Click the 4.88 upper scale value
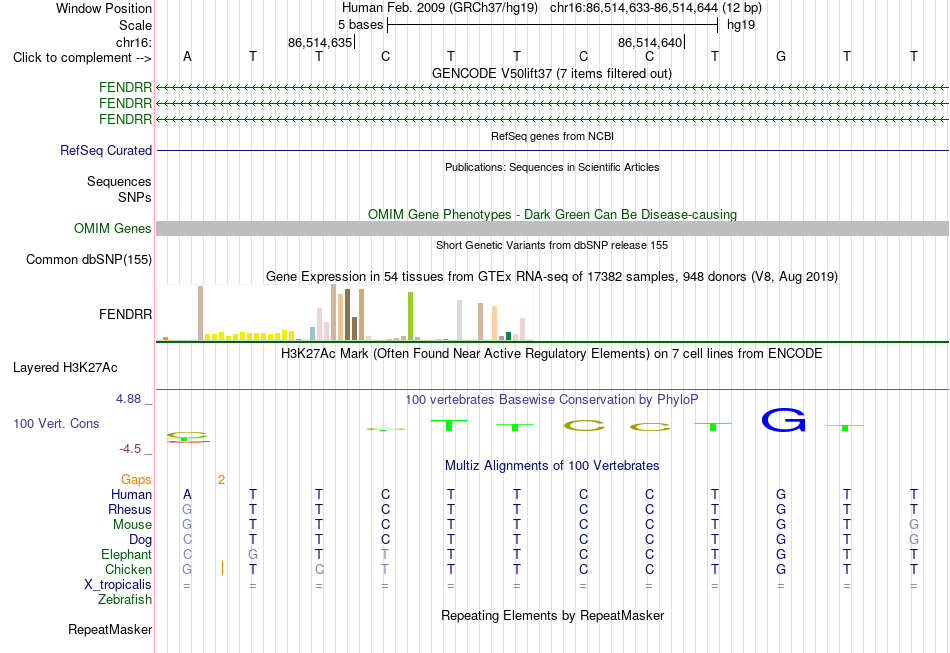This screenshot has height=653, width=950. point(128,399)
